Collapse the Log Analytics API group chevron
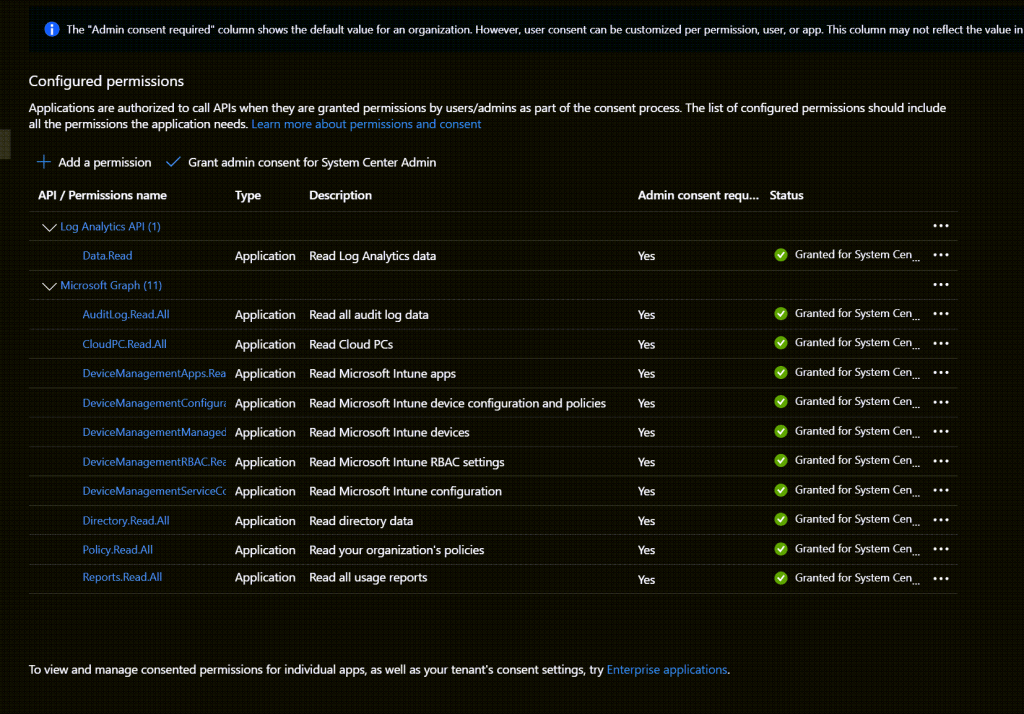 click(x=48, y=227)
